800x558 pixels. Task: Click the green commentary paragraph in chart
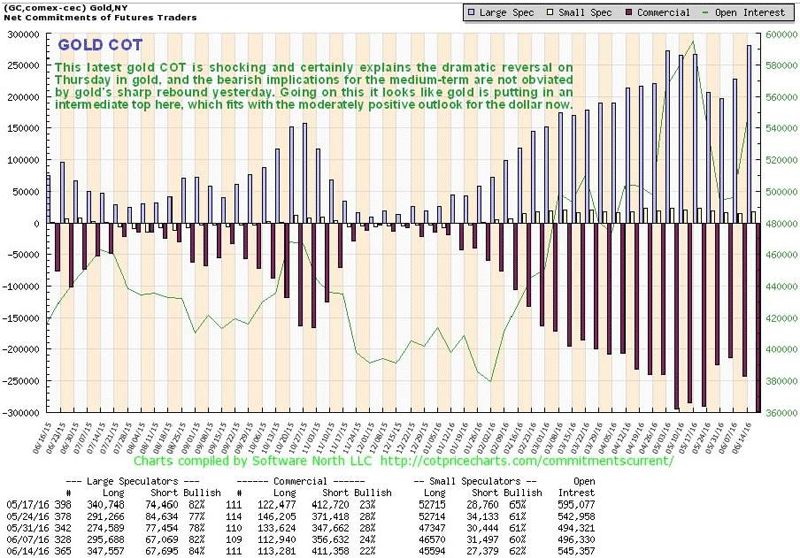click(x=315, y=85)
